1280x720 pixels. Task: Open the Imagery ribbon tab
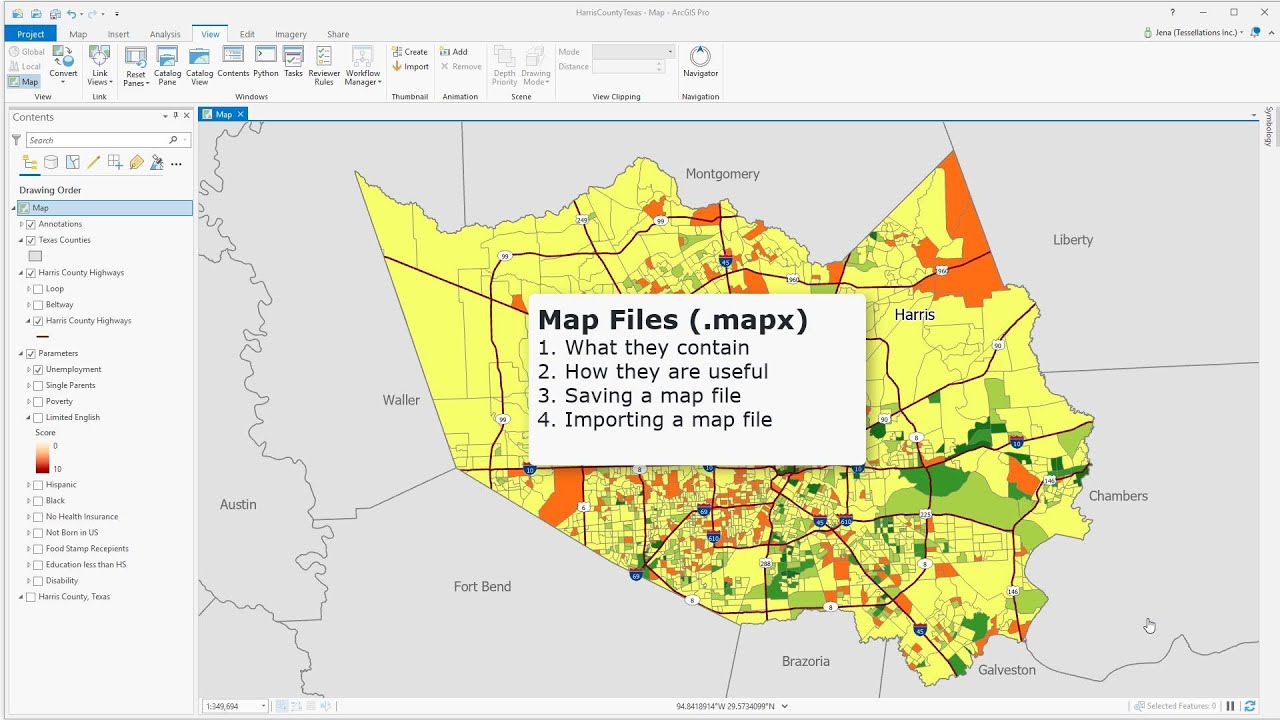coord(291,34)
